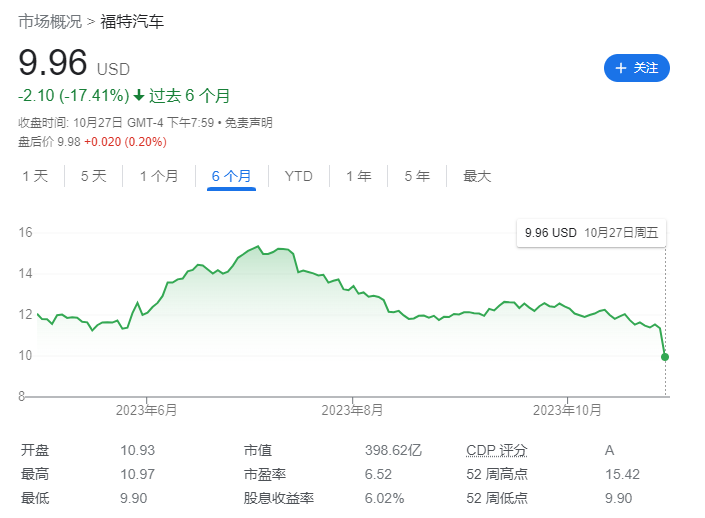Image resolution: width=705 pixels, height=518 pixels.
Task: Click the 2023年6月 axis label
Action: 147,410
